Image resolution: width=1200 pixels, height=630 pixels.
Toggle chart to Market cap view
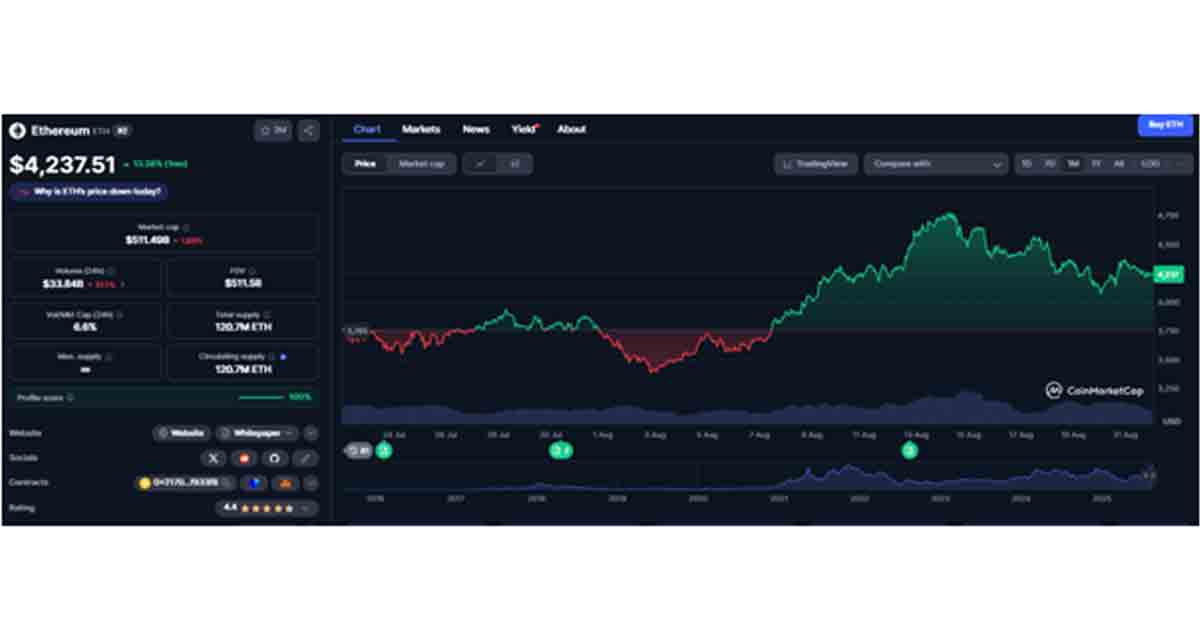[x=421, y=164]
